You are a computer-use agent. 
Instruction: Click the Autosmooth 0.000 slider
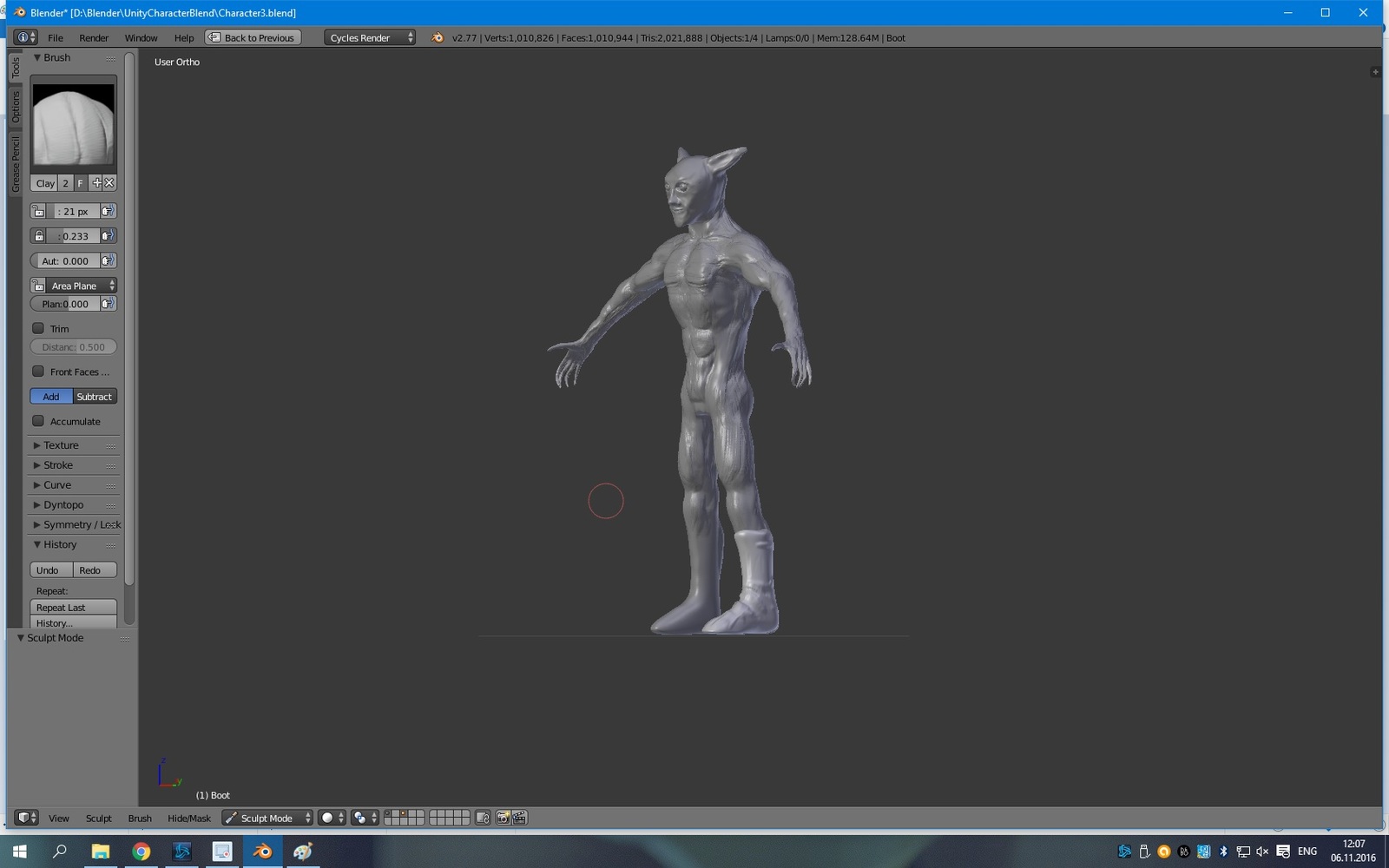[x=65, y=260]
